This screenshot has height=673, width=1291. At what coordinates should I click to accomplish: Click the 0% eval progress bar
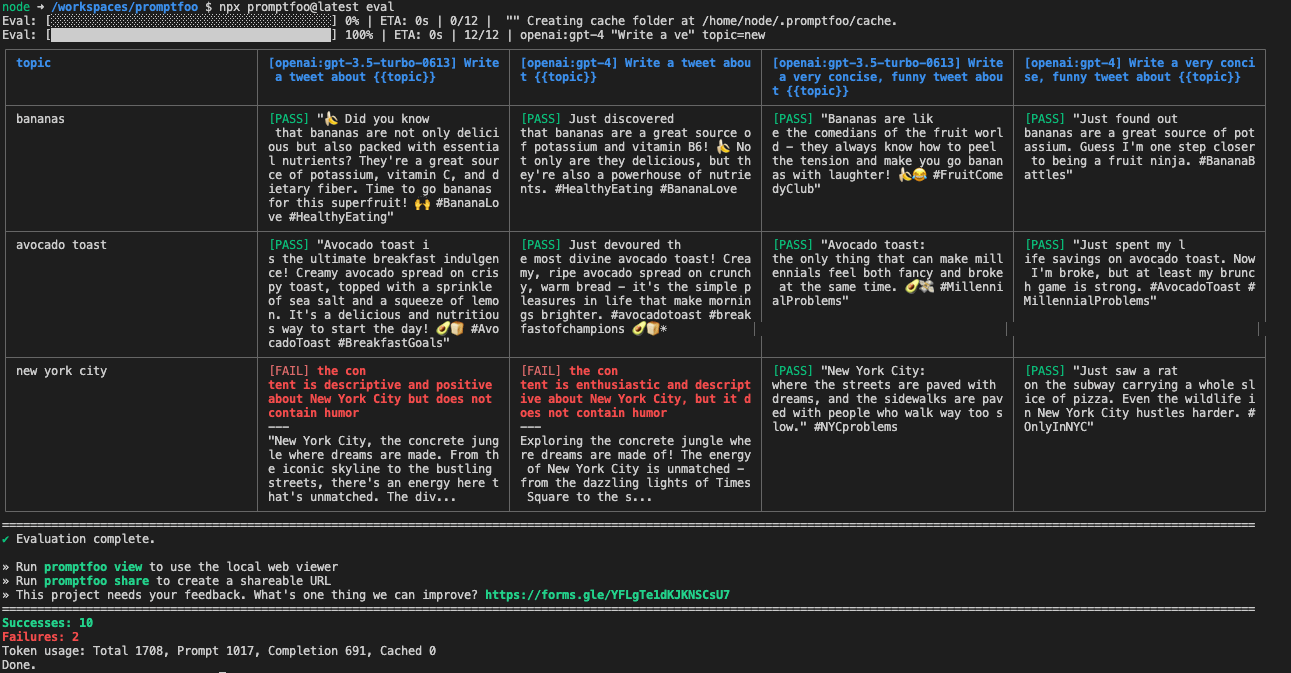(190, 21)
